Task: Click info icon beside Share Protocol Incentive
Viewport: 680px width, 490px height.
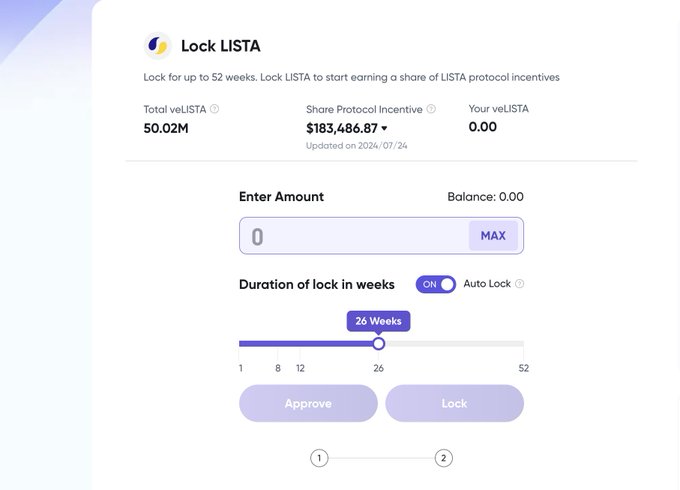Action: (x=431, y=109)
